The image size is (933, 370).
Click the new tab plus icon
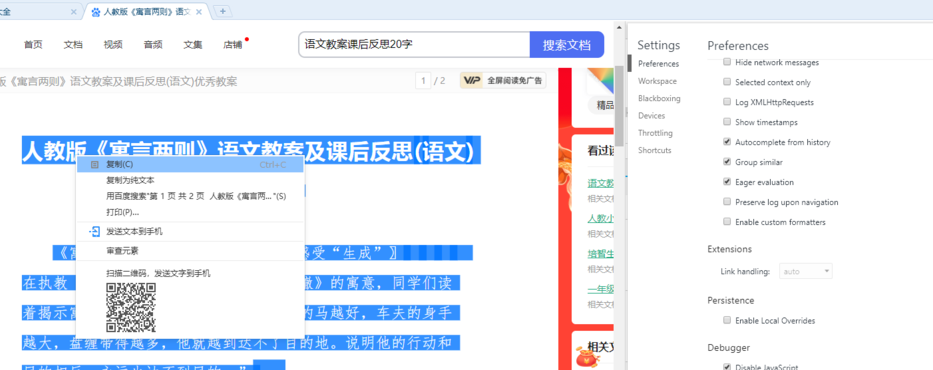click(223, 11)
